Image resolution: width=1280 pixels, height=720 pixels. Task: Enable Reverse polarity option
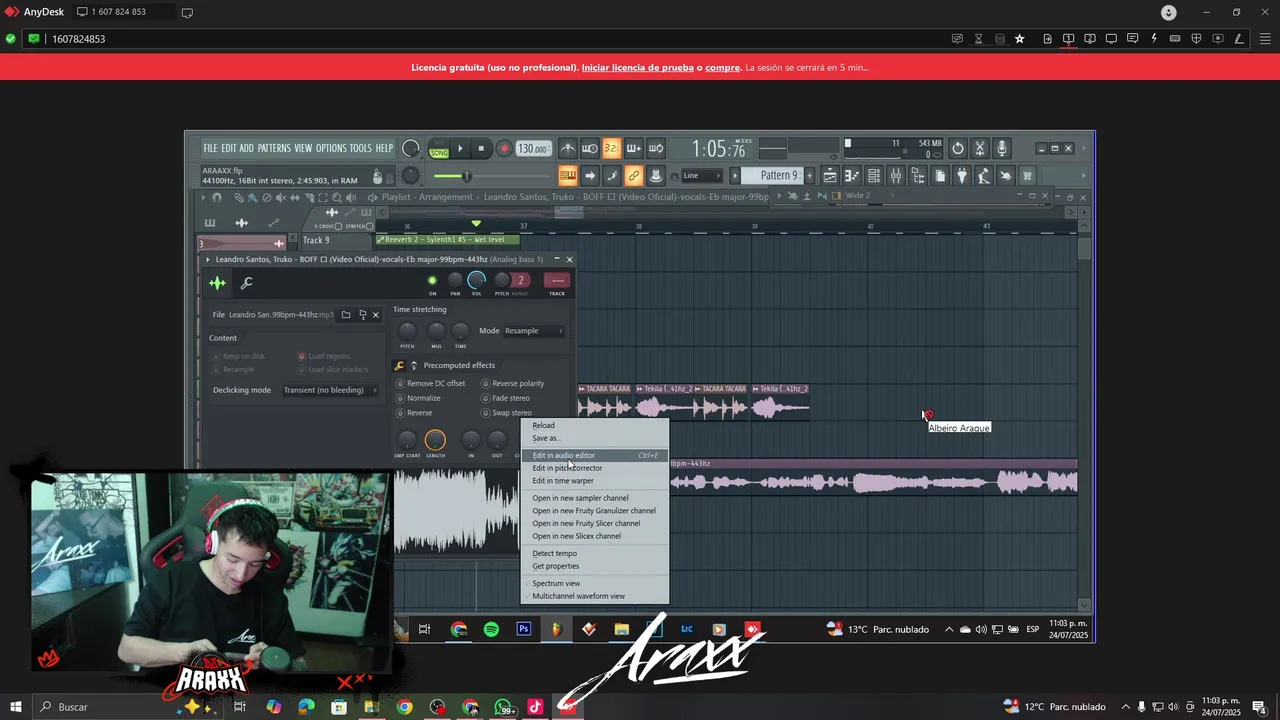[x=513, y=383]
